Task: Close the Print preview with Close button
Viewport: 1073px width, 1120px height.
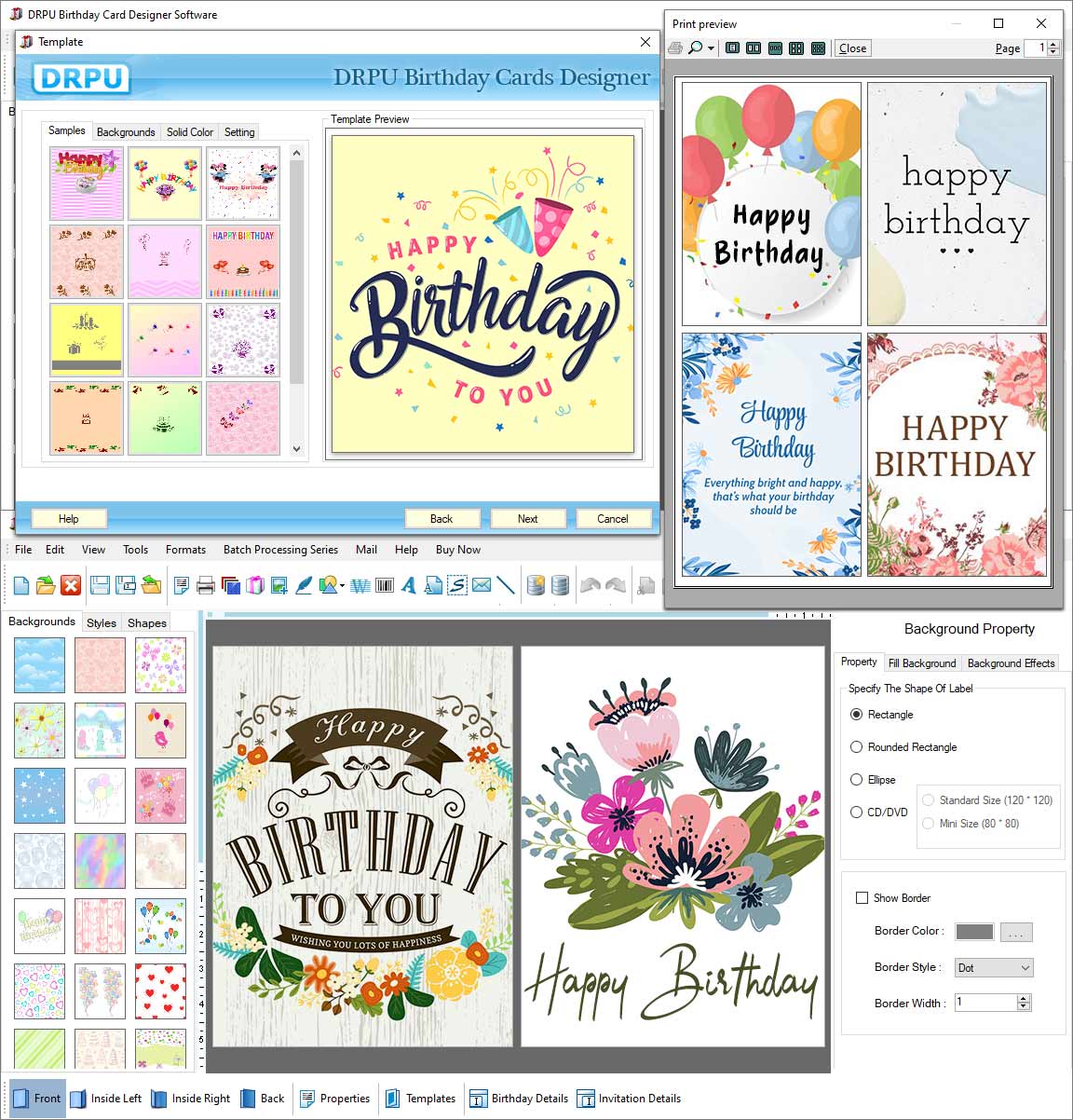Action: click(x=852, y=48)
